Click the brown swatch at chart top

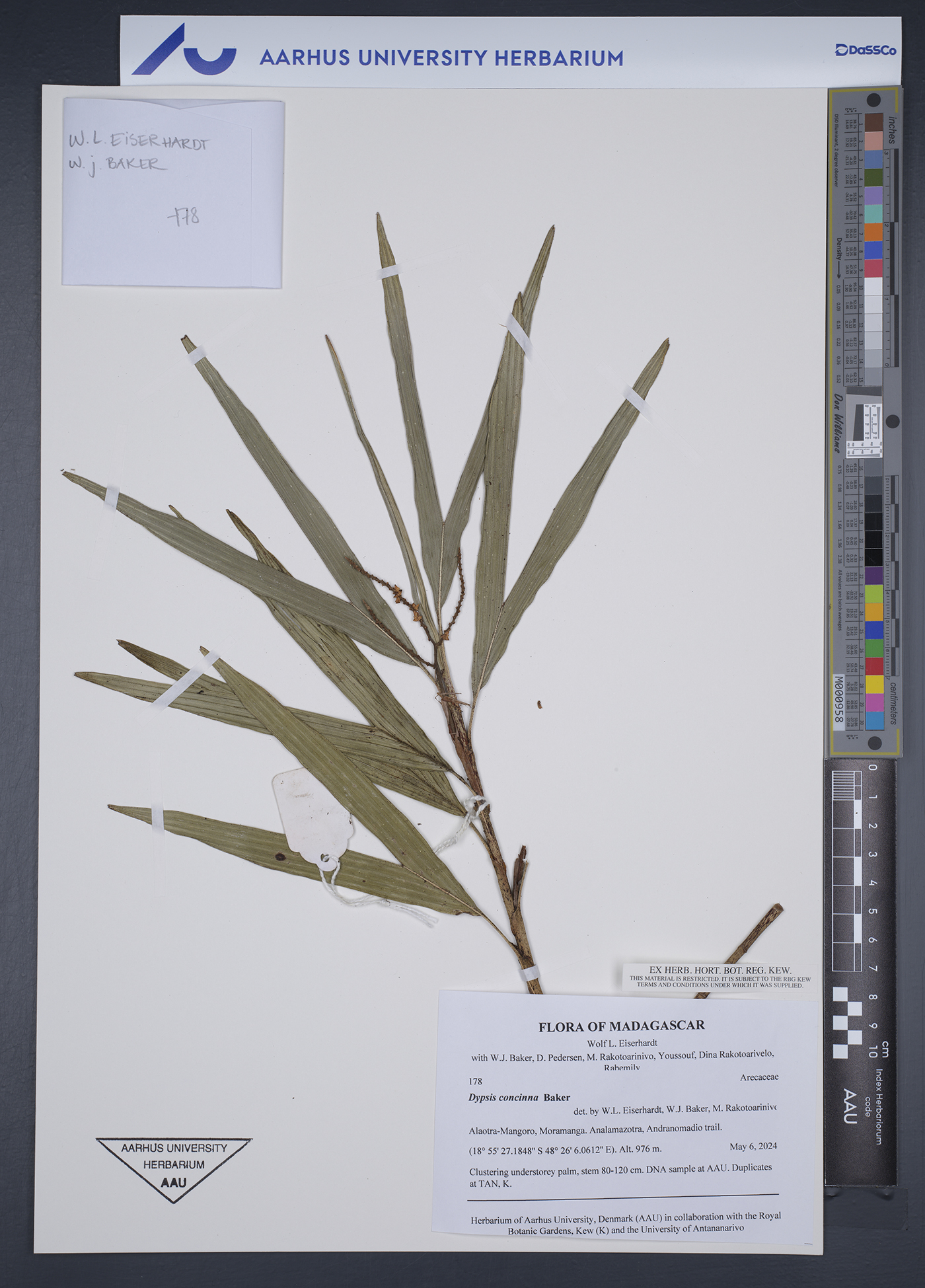(873, 122)
